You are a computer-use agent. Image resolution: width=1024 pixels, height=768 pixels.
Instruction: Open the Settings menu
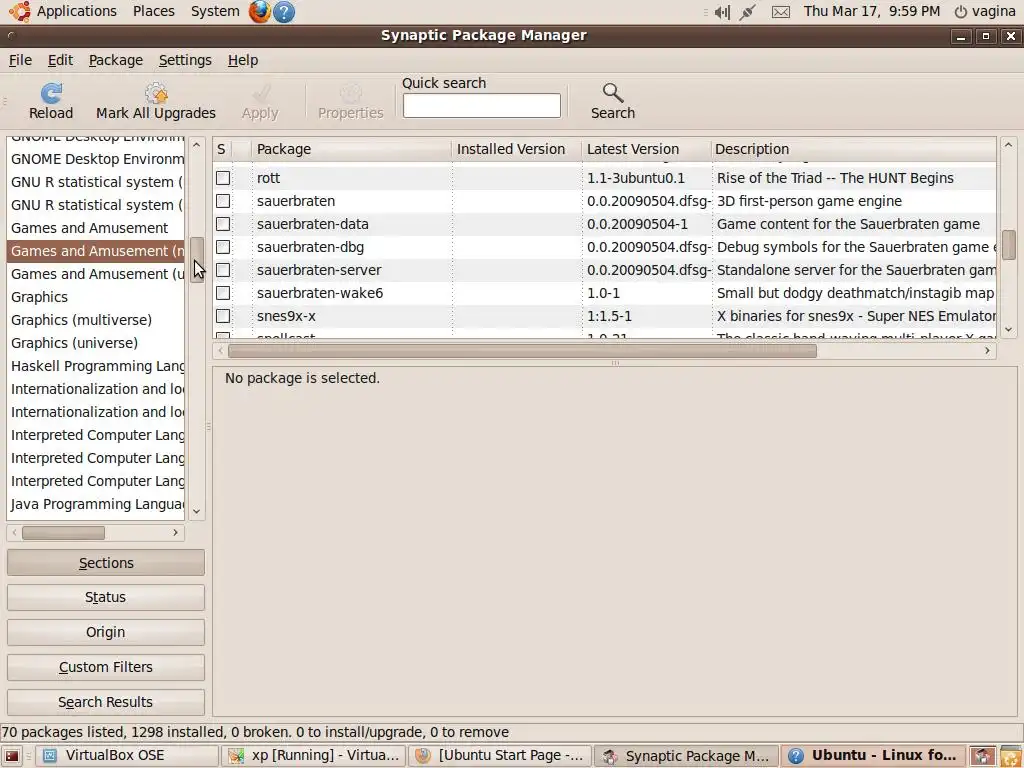click(185, 60)
